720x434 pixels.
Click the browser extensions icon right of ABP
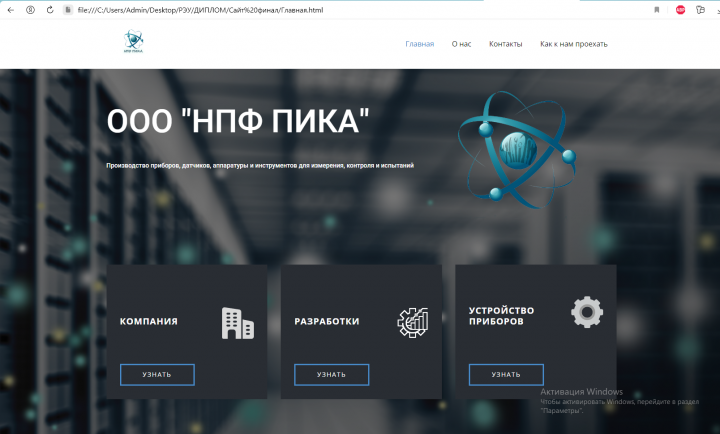[x=700, y=10]
